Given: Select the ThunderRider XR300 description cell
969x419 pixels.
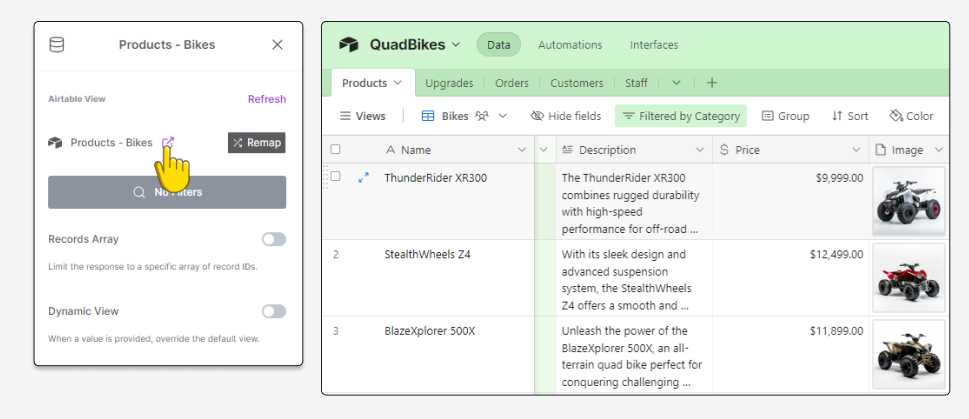Looking at the screenshot, I should coord(634,201).
